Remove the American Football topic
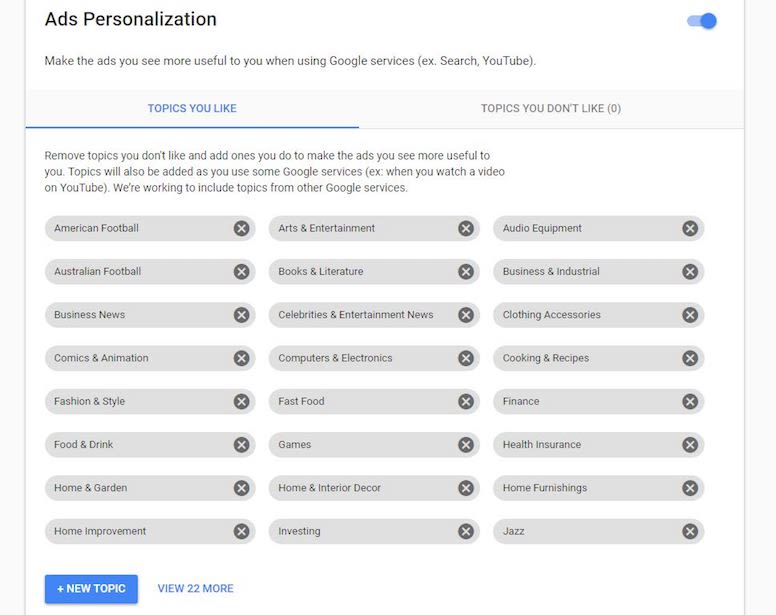This screenshot has height=615, width=776. click(241, 228)
